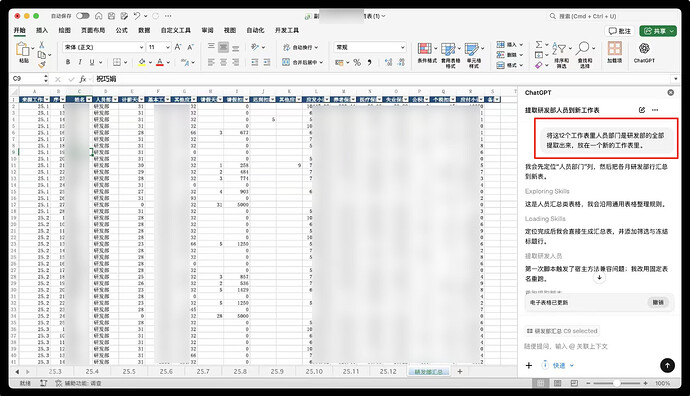
Task: Decrease font size with smaller A icon
Action: 190,47
